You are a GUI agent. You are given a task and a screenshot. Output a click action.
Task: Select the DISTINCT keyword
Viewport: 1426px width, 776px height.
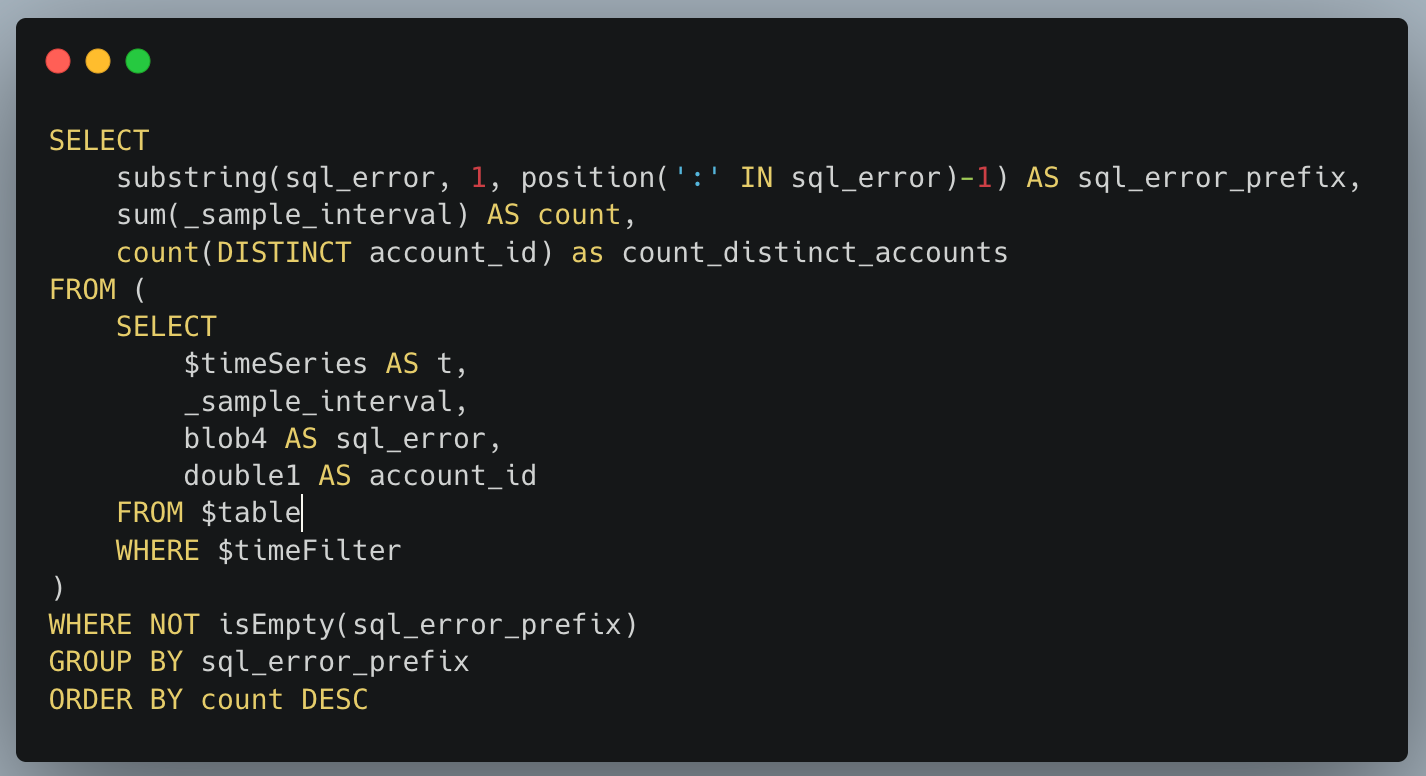tap(284, 253)
